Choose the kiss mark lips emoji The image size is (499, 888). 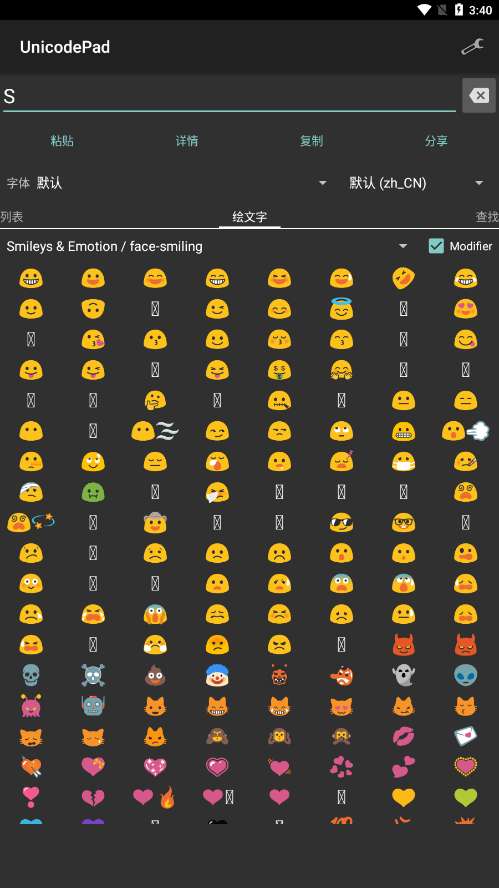click(x=403, y=736)
